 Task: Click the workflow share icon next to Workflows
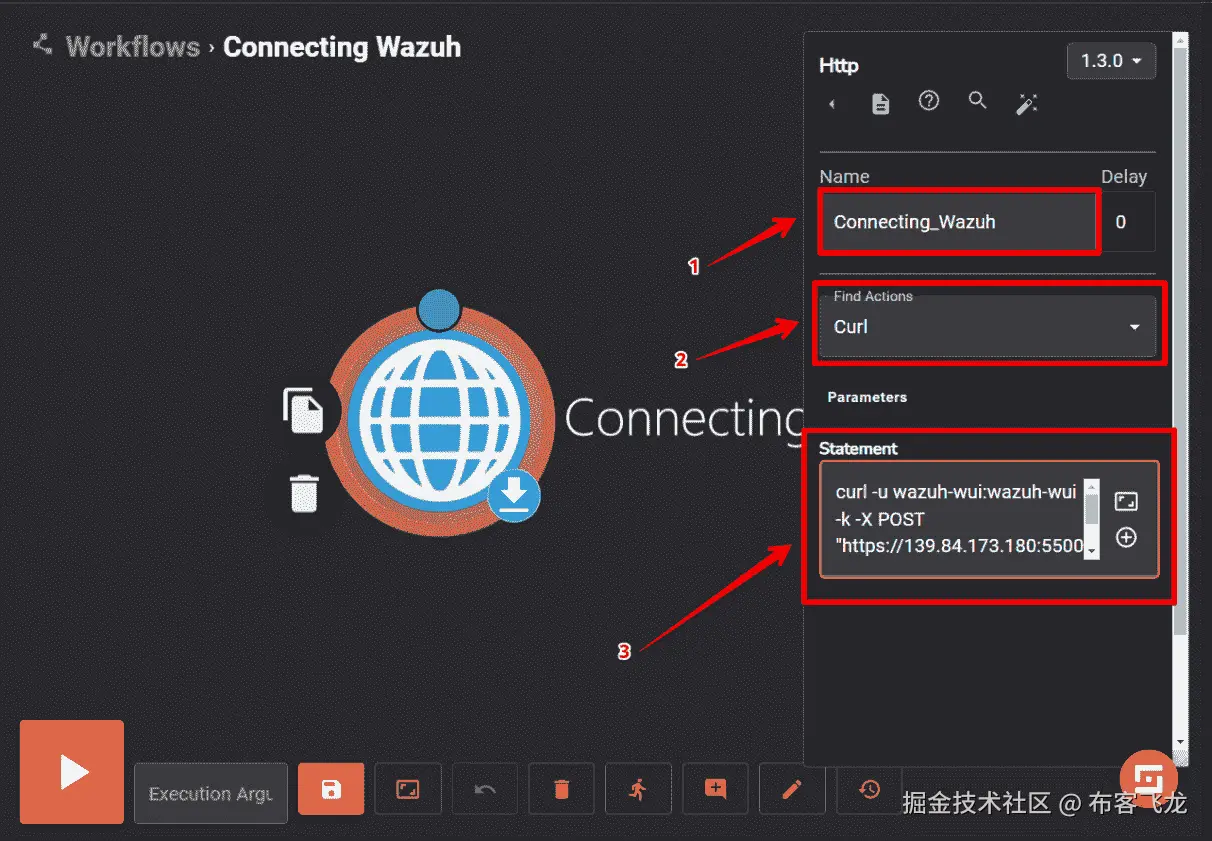[x=42, y=44]
